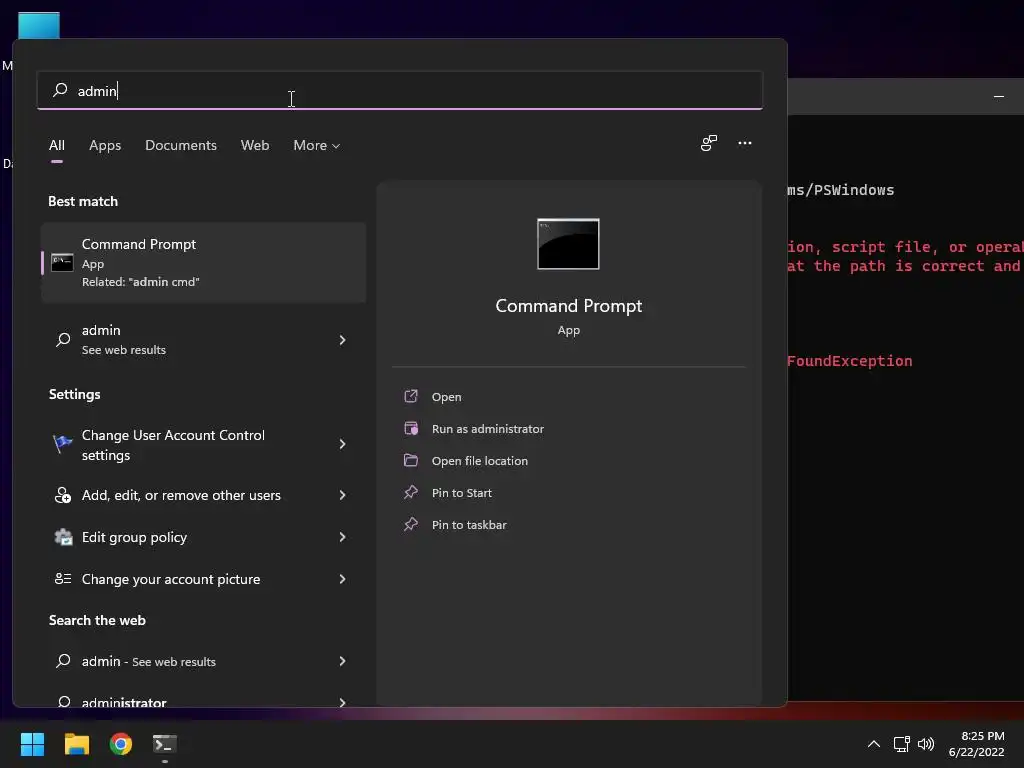Choose Pin to Start

[x=461, y=492]
